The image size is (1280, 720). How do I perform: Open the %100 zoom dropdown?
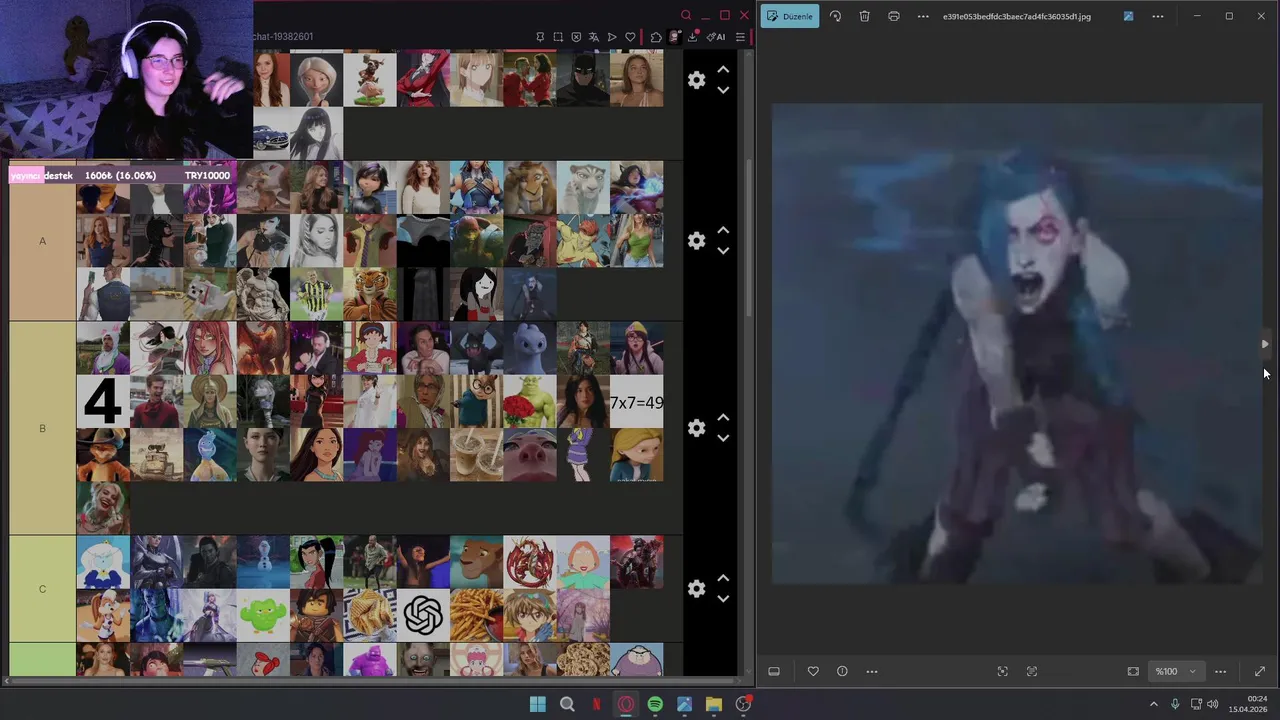(1174, 671)
